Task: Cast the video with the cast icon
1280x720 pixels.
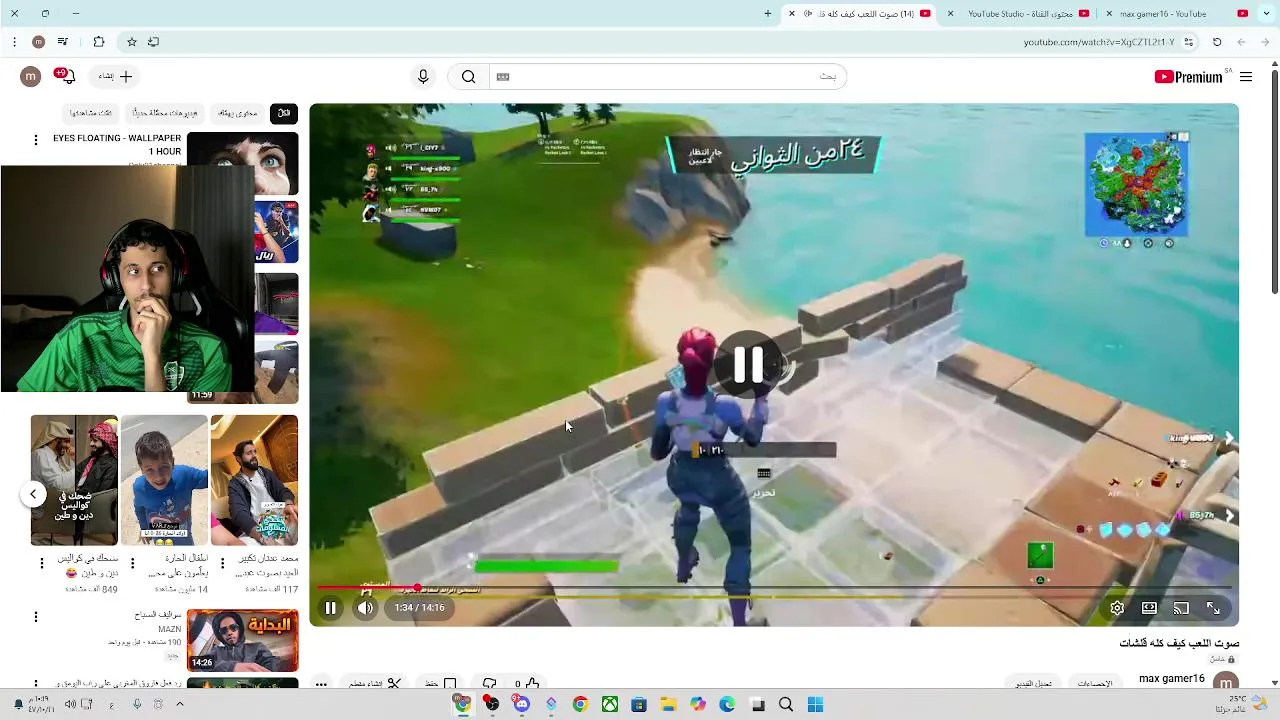Action: click(1181, 608)
